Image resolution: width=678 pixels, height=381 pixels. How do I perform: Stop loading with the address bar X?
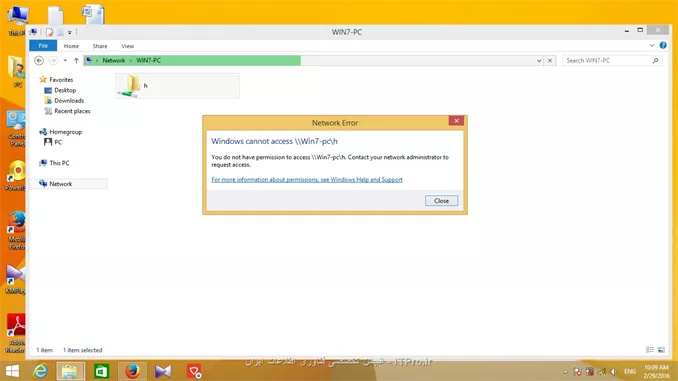point(550,61)
